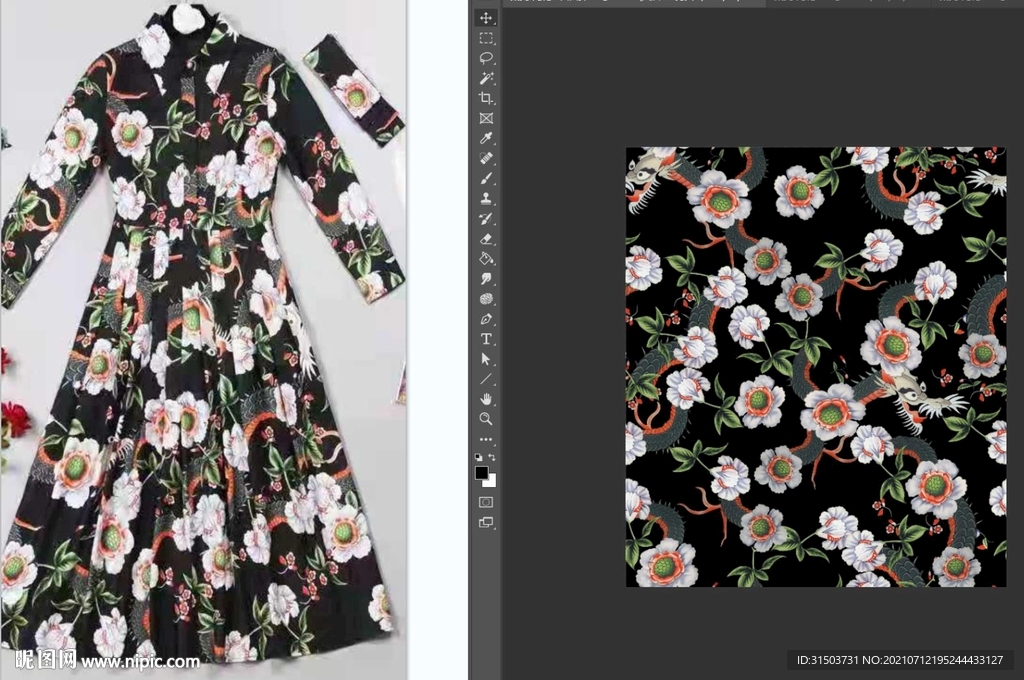Pick the Eyedropper tool
The image size is (1024, 680).
(x=486, y=138)
